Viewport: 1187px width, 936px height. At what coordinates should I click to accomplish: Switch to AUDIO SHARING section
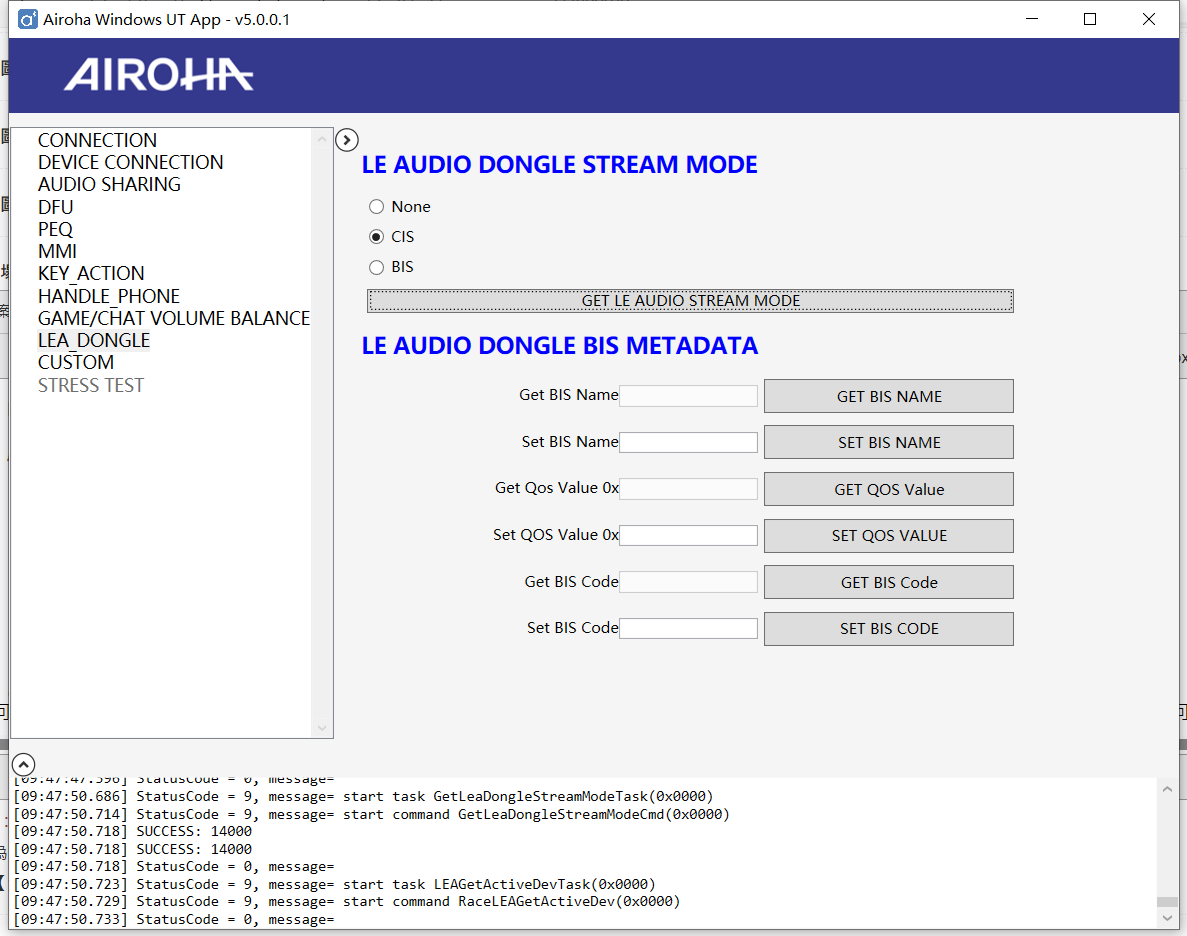click(110, 184)
